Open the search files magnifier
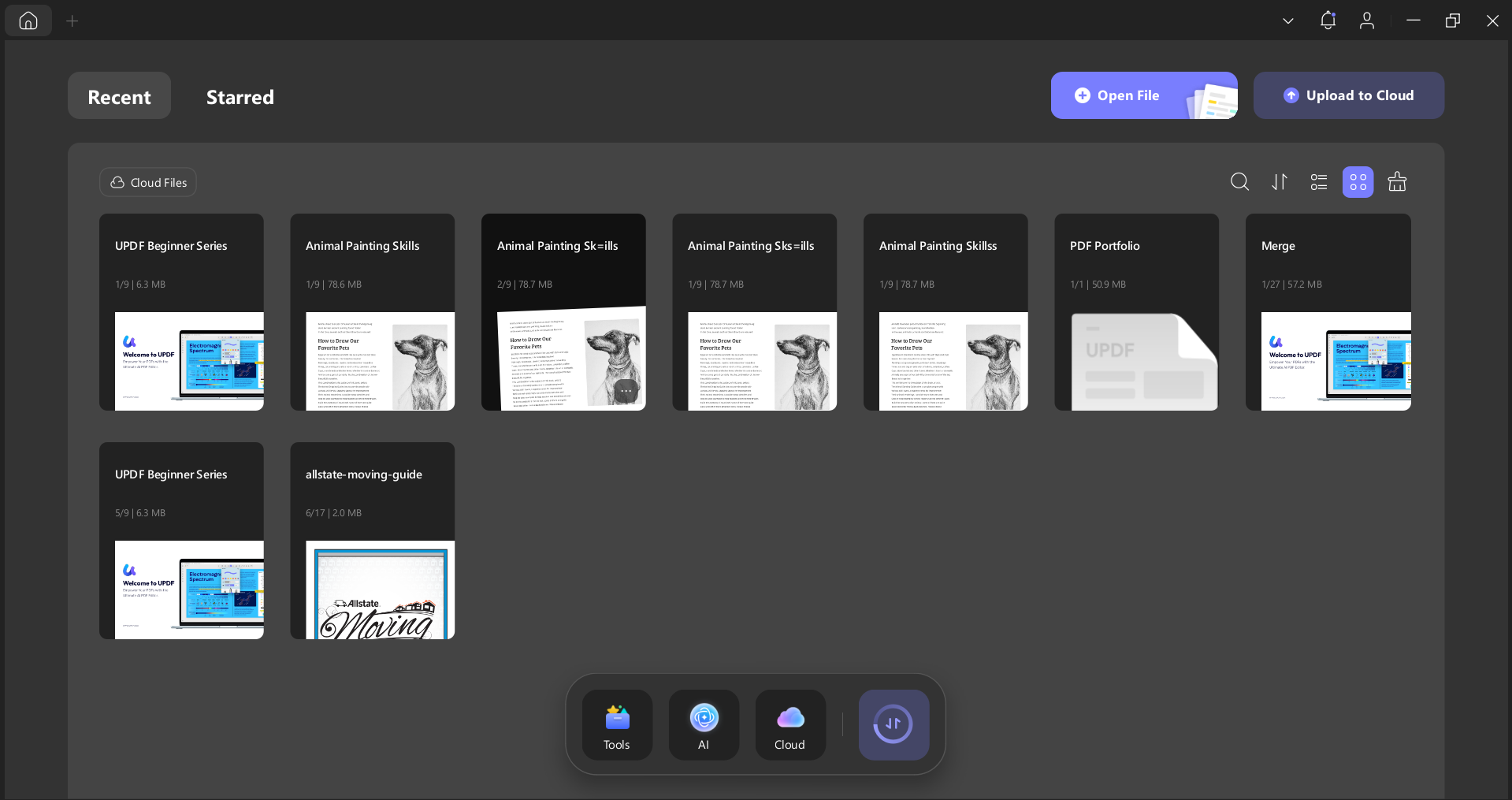 [x=1239, y=182]
